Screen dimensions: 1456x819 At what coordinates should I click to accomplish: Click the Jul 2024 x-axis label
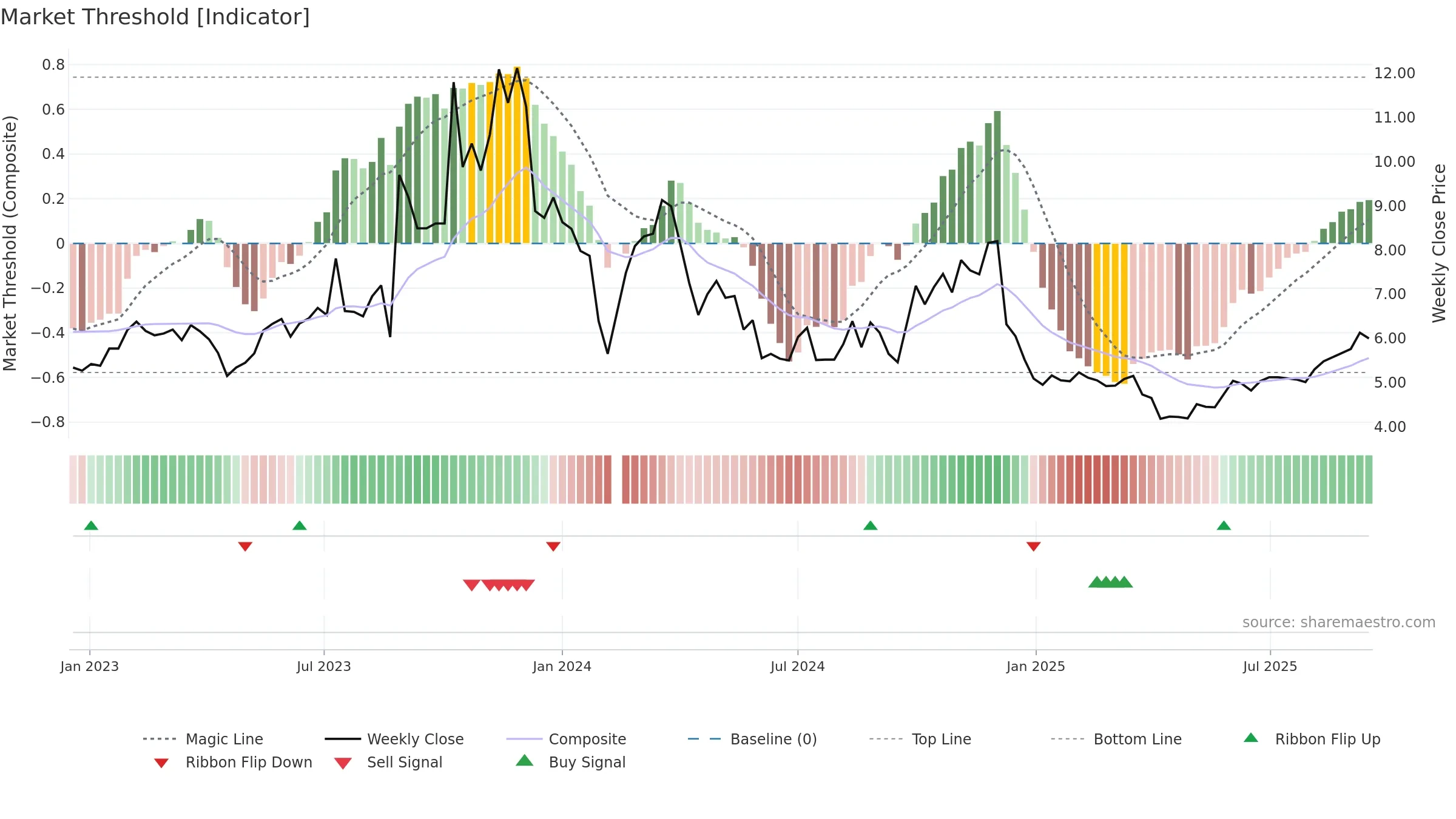click(x=798, y=666)
